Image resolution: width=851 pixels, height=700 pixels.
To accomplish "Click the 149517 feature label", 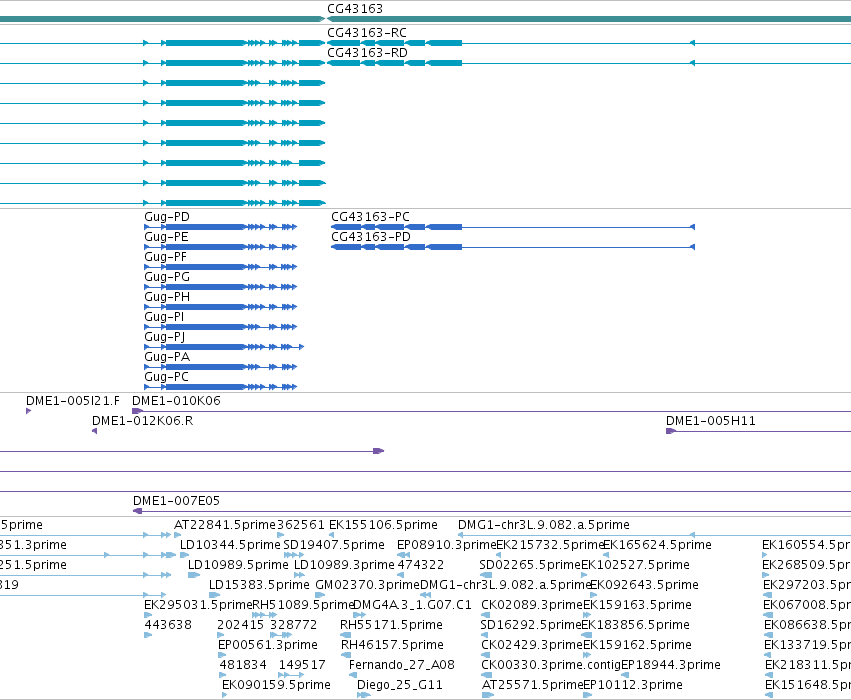I will point(302,665).
